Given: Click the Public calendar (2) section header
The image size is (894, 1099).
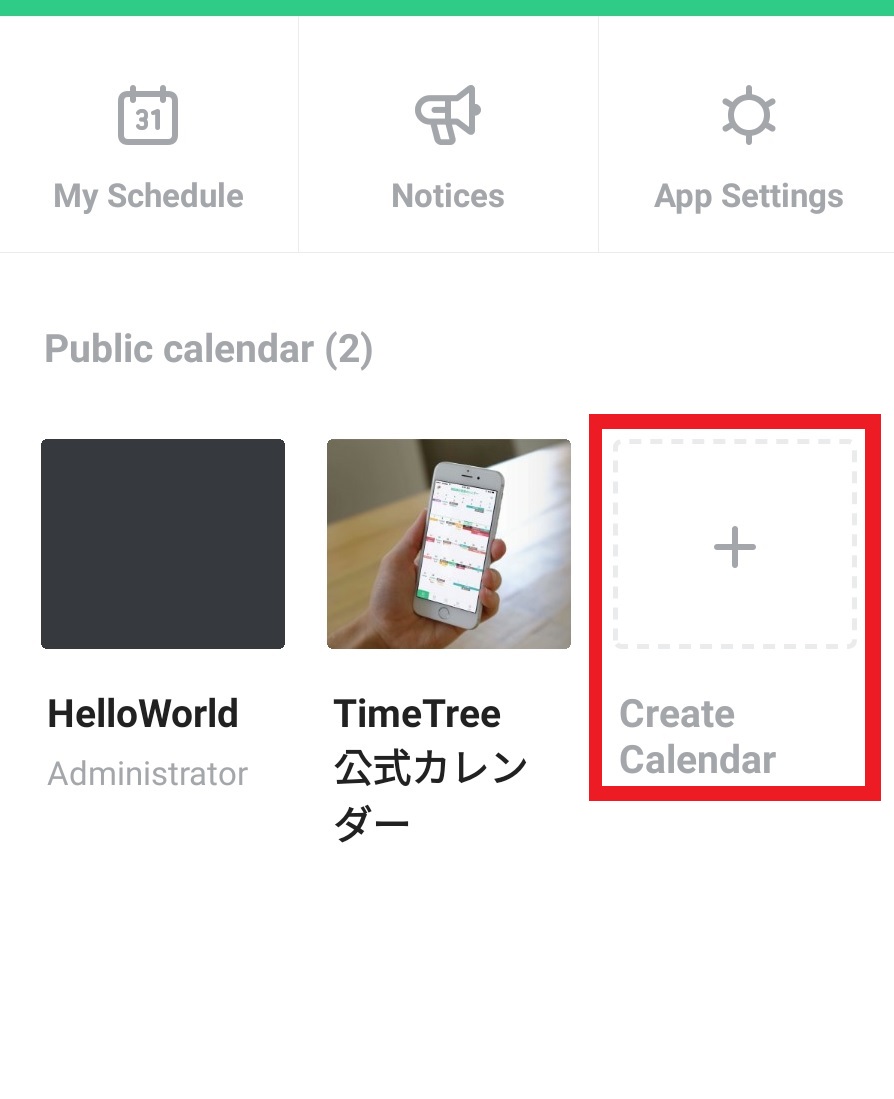Looking at the screenshot, I should (x=209, y=349).
